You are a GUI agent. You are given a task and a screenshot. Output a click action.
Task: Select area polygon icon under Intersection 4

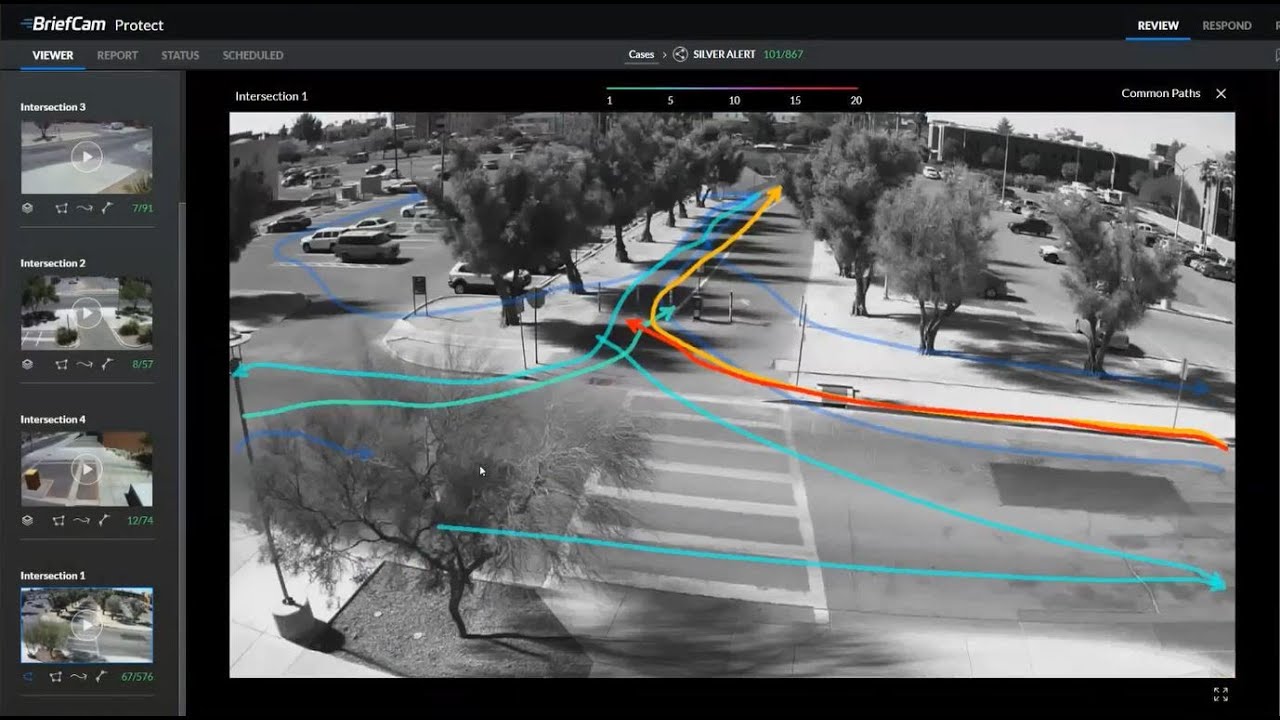(60, 520)
